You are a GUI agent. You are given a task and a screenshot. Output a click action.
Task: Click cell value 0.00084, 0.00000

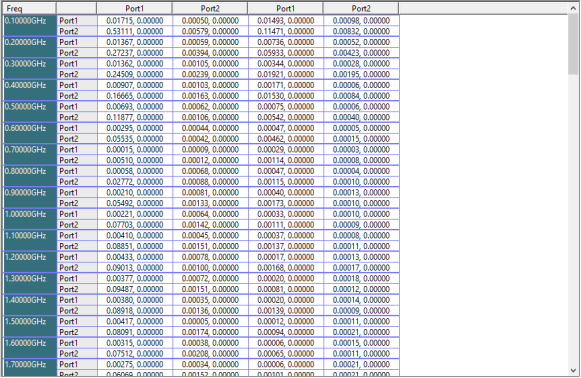point(361,96)
